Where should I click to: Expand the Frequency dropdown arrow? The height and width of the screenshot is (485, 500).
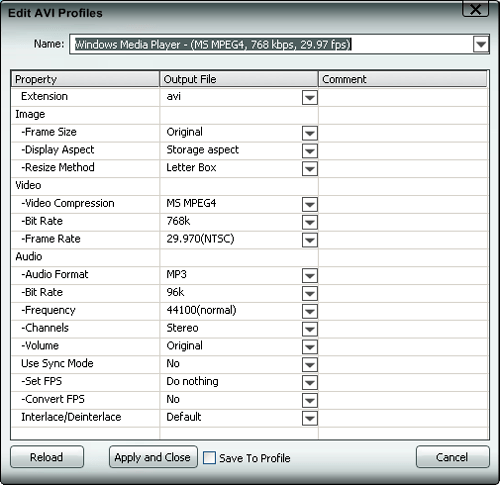310,311
